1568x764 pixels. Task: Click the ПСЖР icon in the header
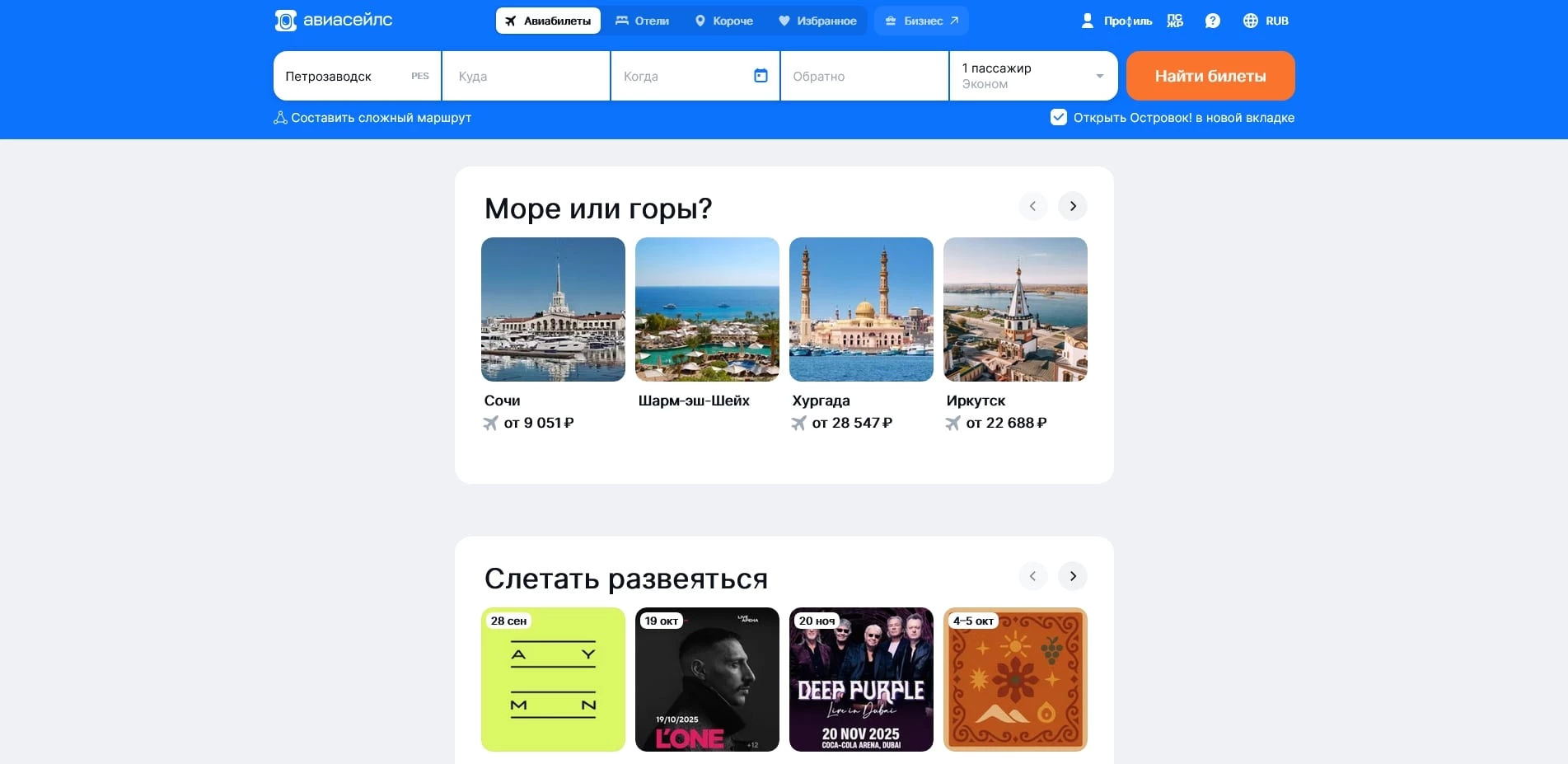(x=1174, y=21)
